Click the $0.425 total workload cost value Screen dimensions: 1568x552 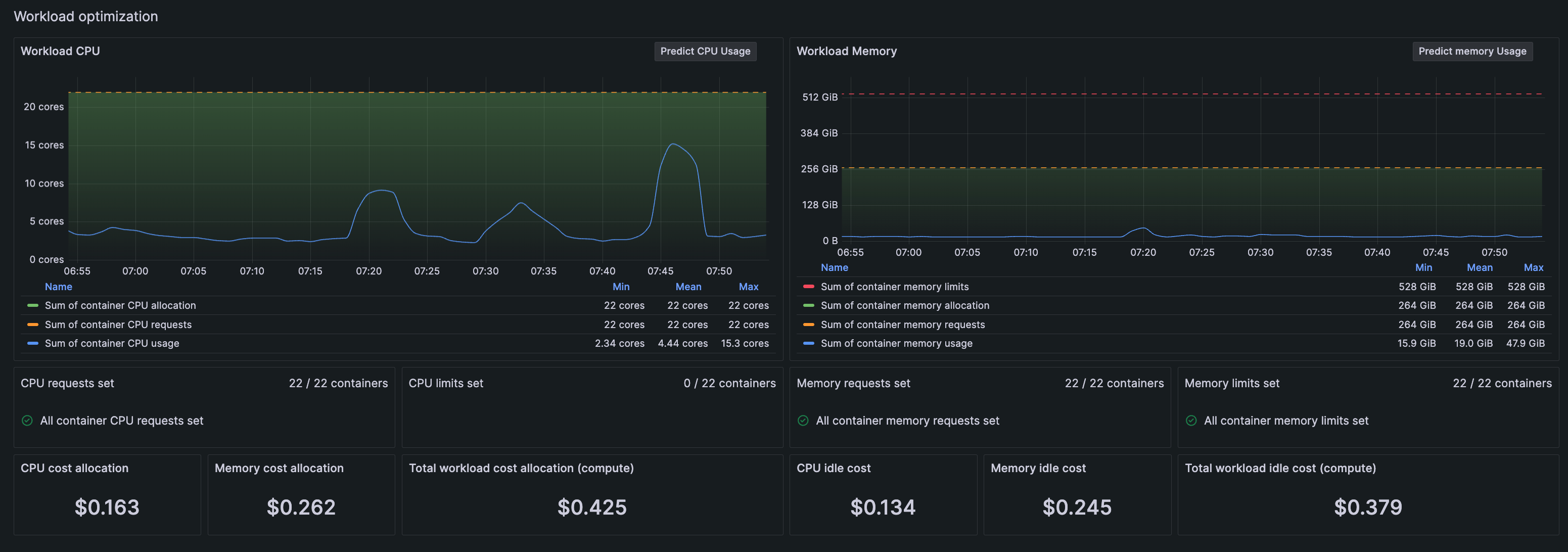click(x=591, y=507)
